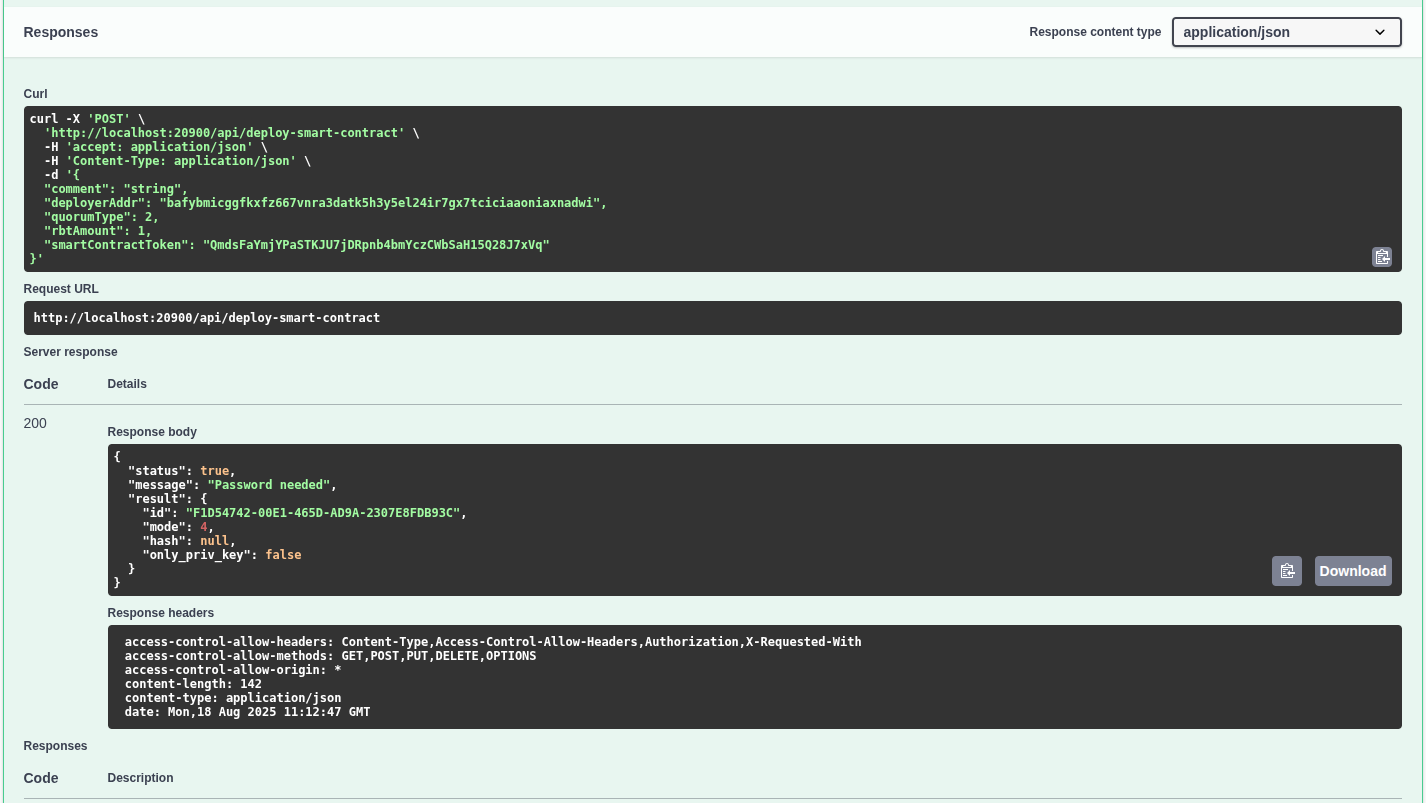This screenshot has width=1426, height=803.
Task: Click the "mode": 4 line
Action: (x=178, y=527)
